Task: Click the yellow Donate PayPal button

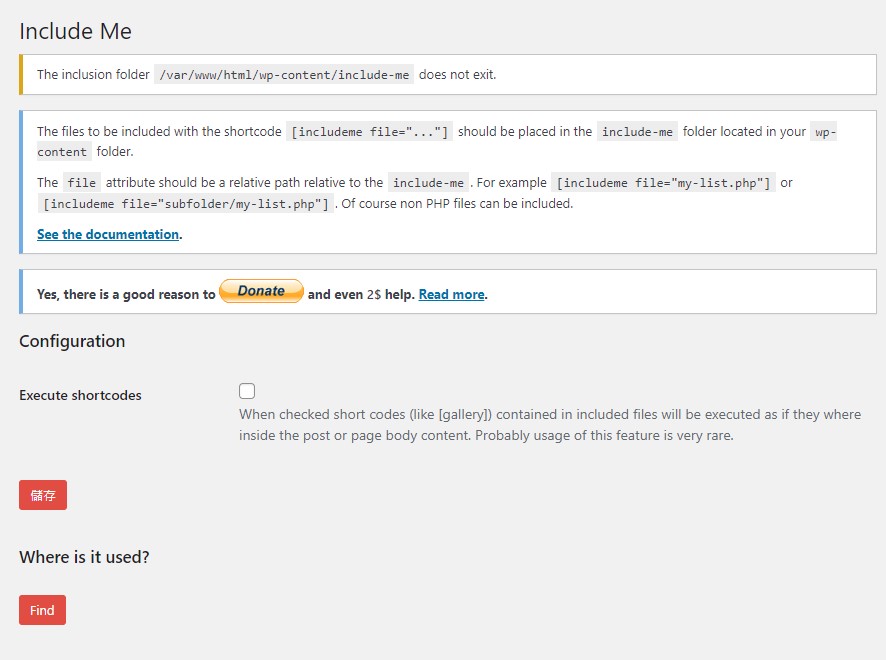Action: click(261, 291)
